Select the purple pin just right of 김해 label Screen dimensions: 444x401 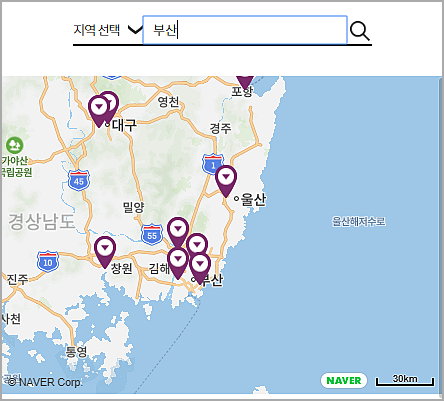[x=178, y=263]
